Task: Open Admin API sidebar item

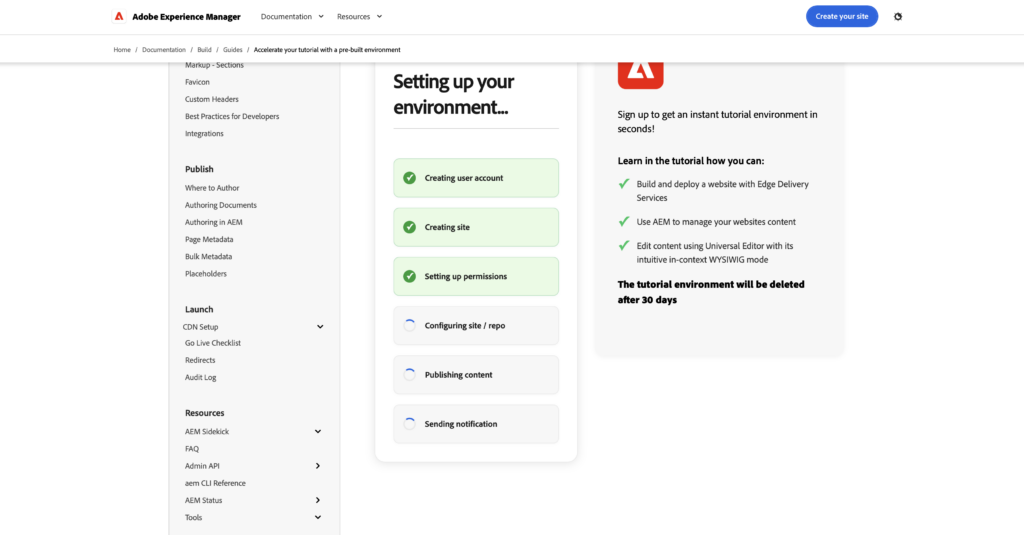Action: [202, 466]
